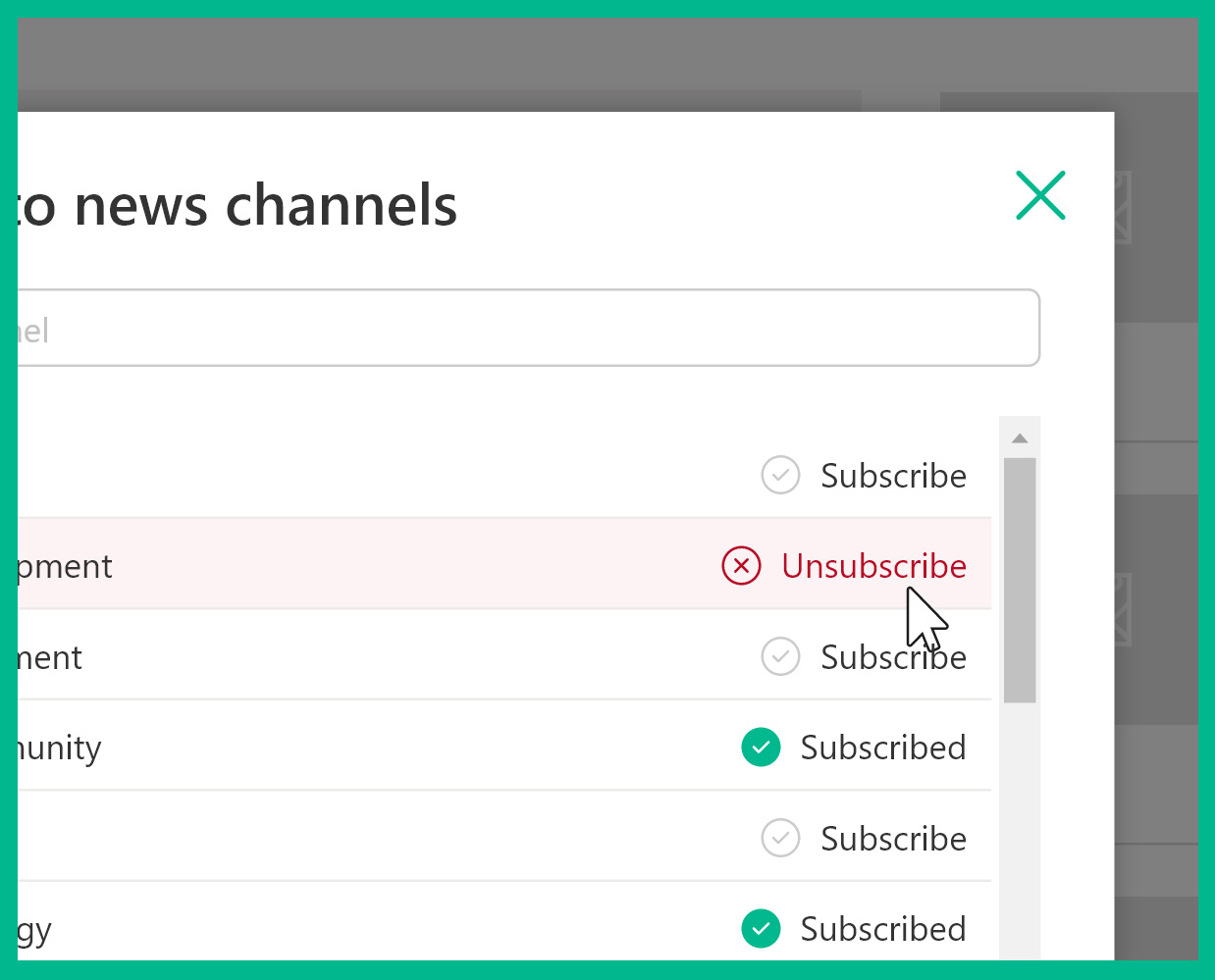Click the scrollbar up arrow
The width and height of the screenshot is (1215, 980).
click(1020, 438)
